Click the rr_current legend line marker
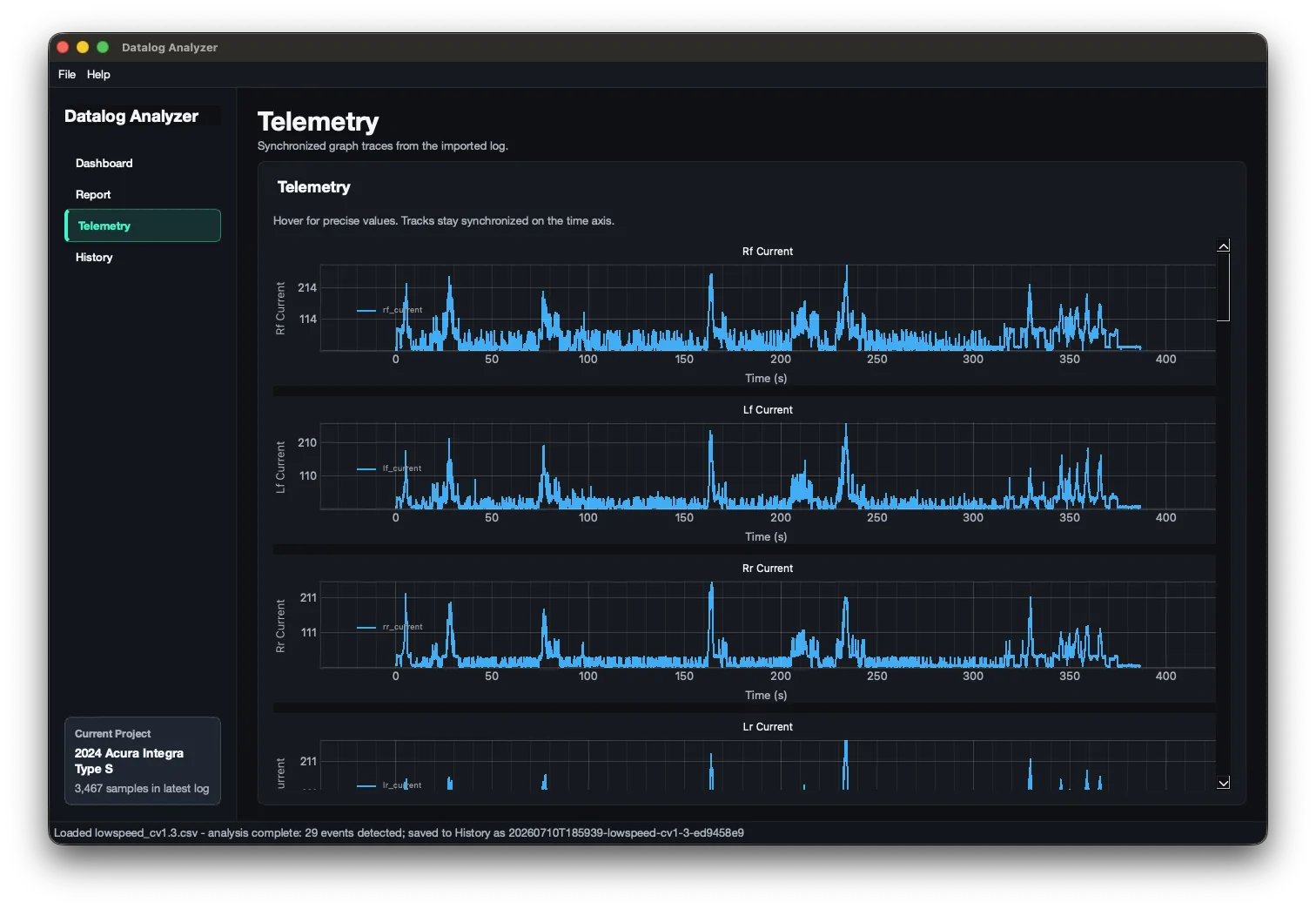The height and width of the screenshot is (909, 1316). tap(366, 627)
